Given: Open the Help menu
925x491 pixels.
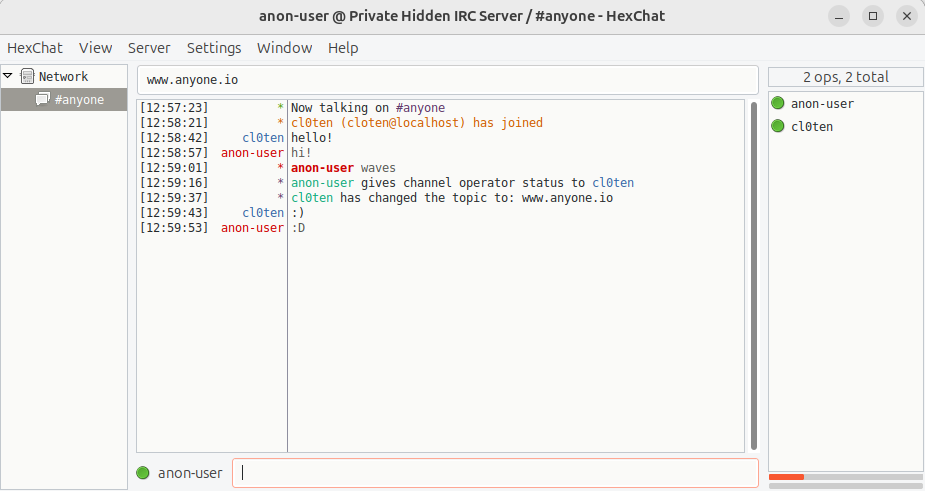Looking at the screenshot, I should click(343, 48).
